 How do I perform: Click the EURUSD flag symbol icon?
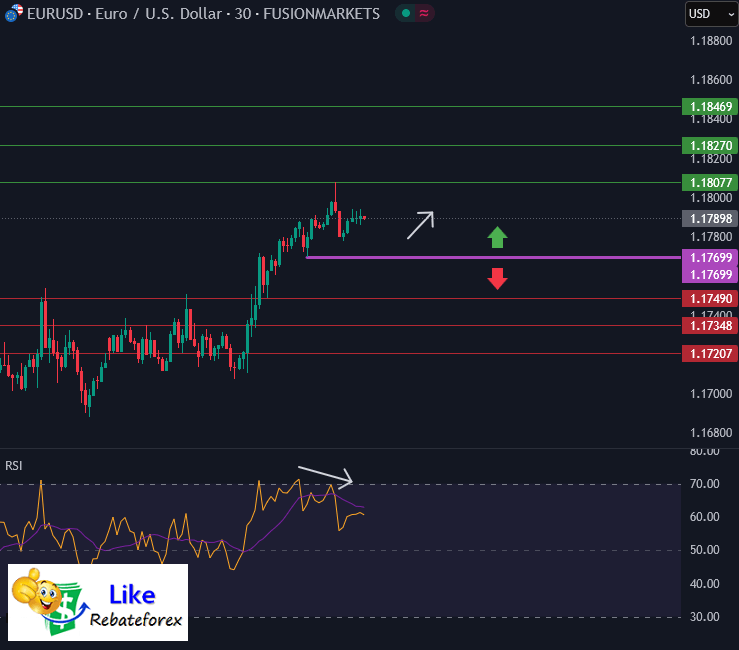coord(13,13)
